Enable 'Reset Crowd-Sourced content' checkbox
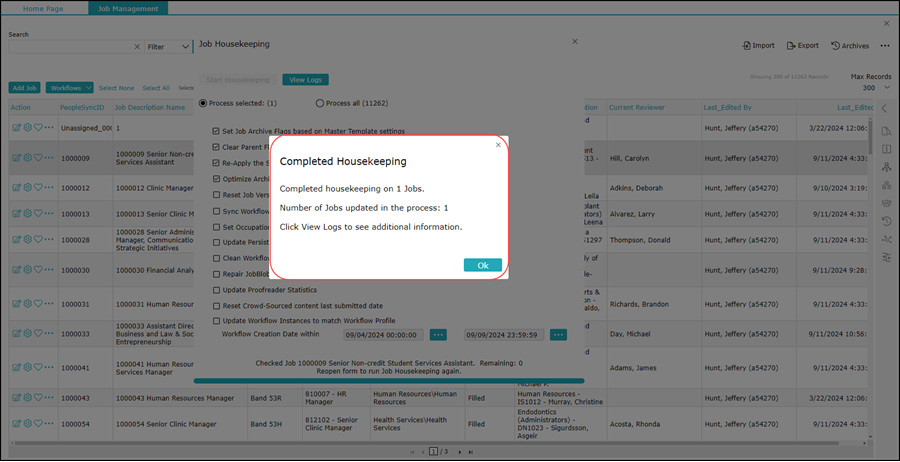Screen dimensions: 900x462 [x=217, y=306]
